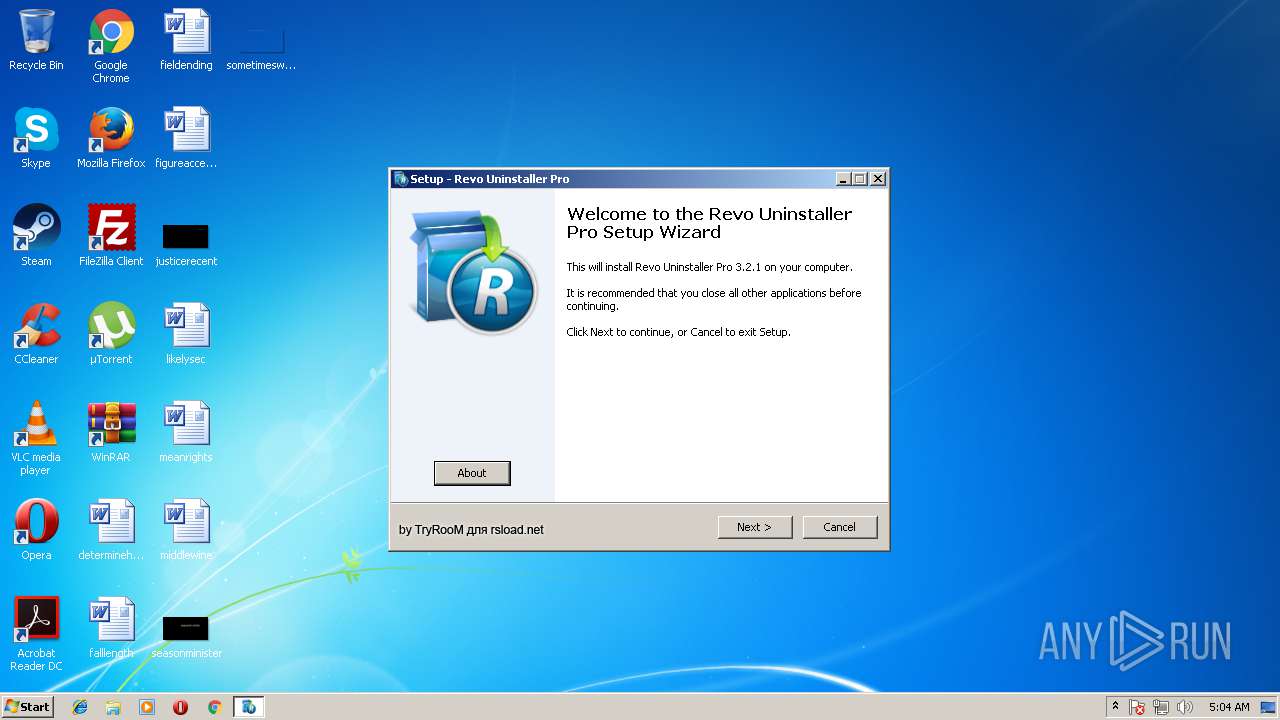Open Windows Media Player from the taskbar
Image resolution: width=1280 pixels, height=720 pixels.
pyautogui.click(x=147, y=707)
